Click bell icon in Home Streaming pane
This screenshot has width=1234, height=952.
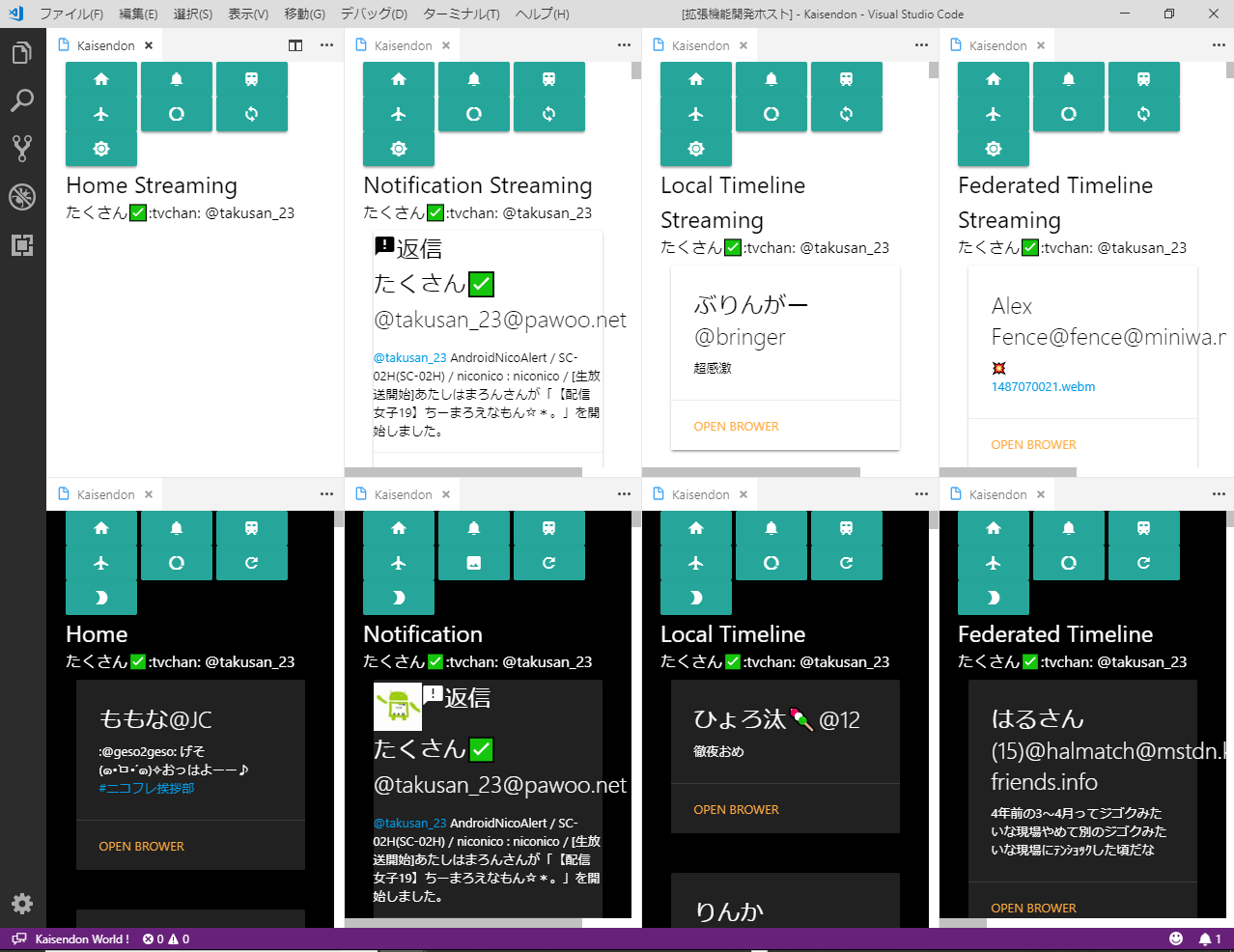pyautogui.click(x=177, y=79)
